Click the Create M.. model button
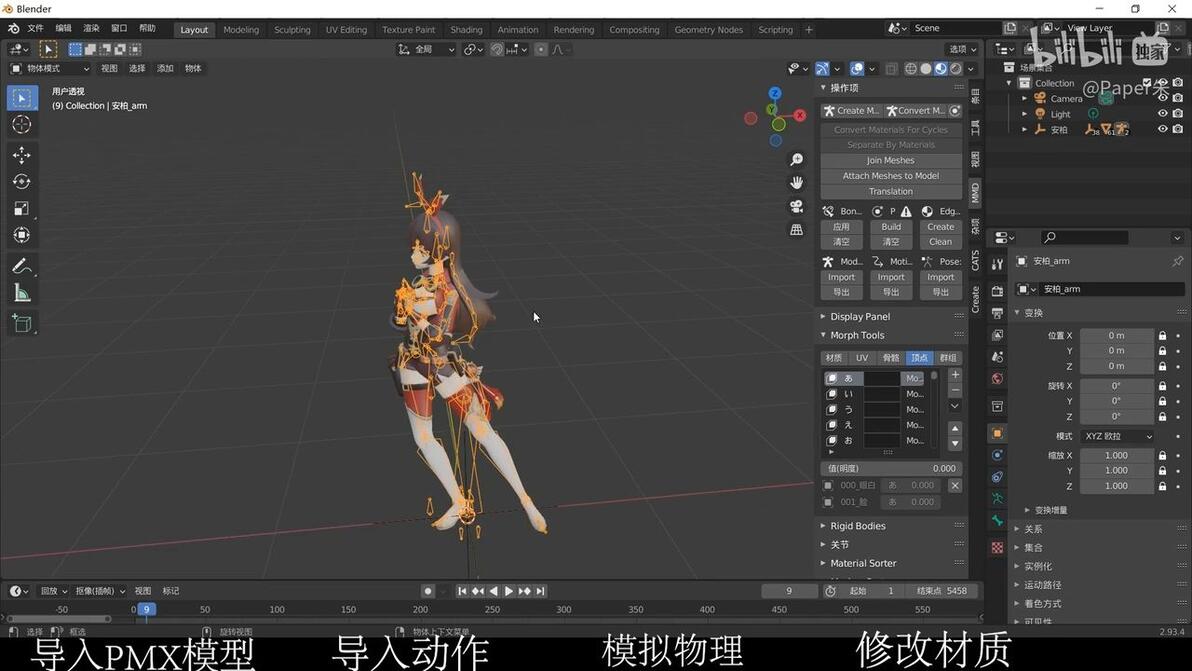 coord(851,110)
